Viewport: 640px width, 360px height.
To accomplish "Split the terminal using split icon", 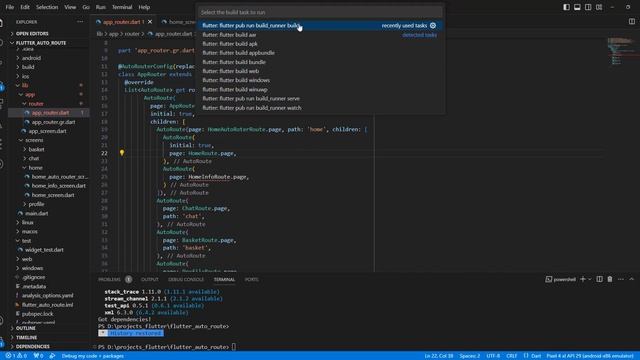I will click(x=599, y=279).
